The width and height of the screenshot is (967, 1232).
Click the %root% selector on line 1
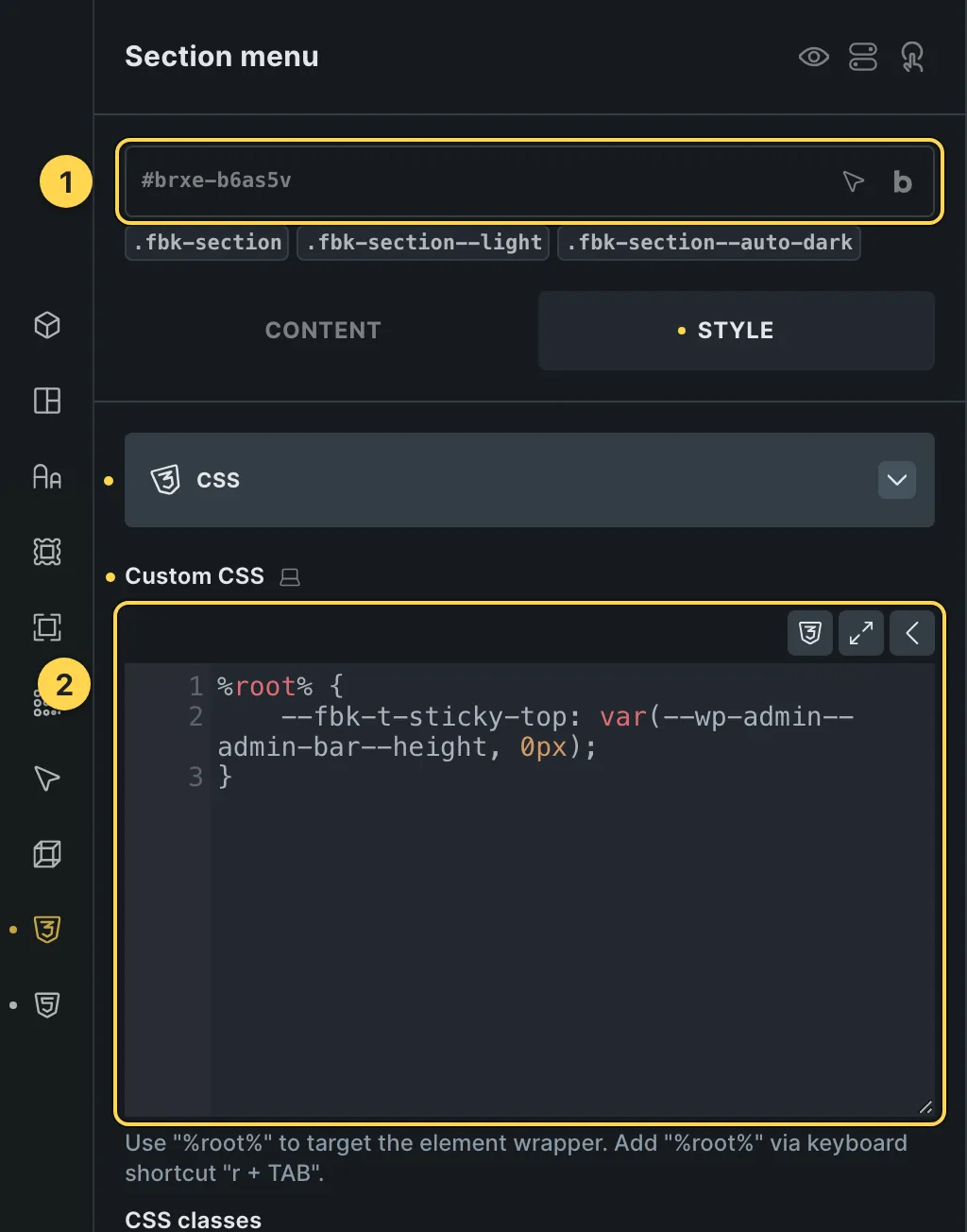[265, 687]
